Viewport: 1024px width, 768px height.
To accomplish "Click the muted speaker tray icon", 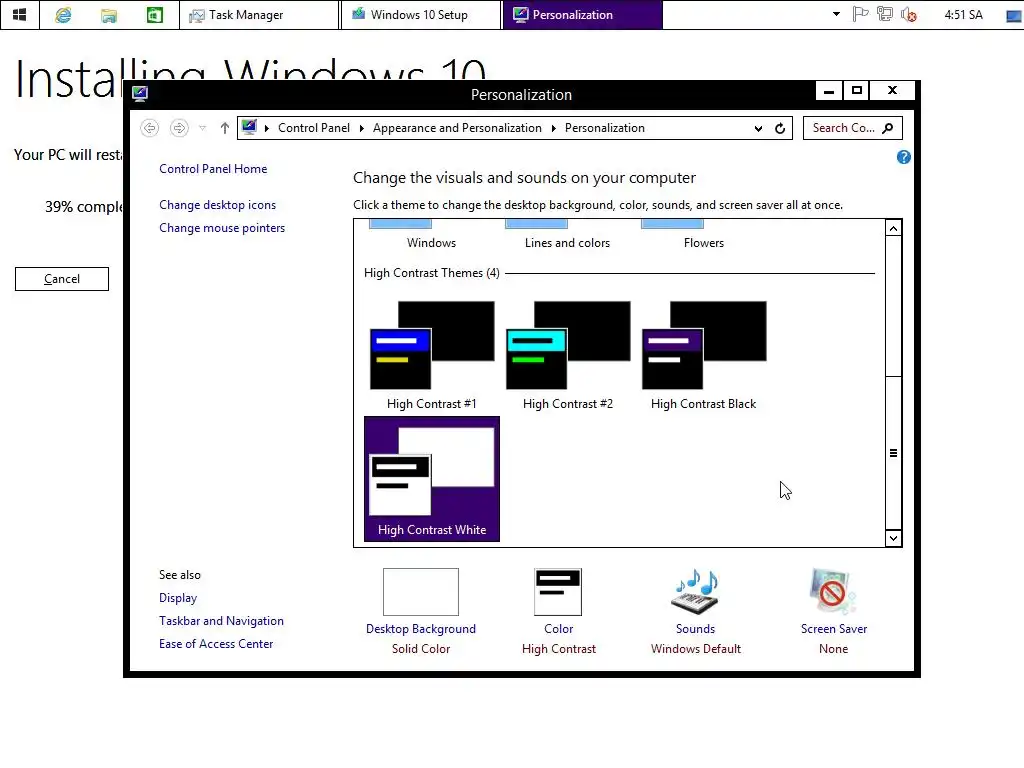I will 908,14.
